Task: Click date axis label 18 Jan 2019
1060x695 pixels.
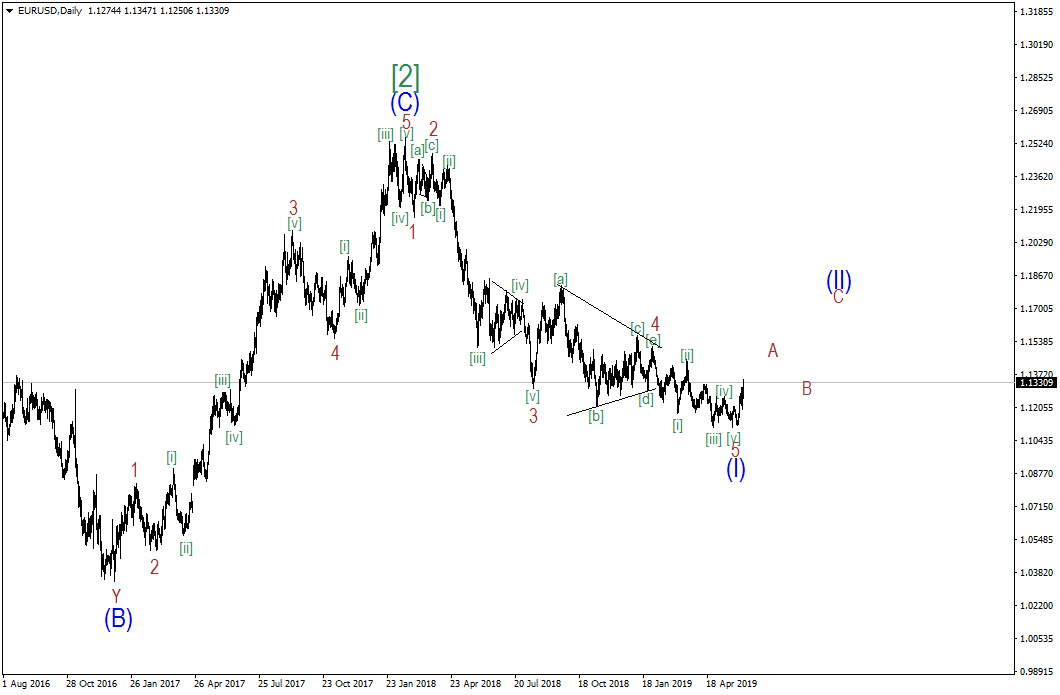Action: click(667, 684)
